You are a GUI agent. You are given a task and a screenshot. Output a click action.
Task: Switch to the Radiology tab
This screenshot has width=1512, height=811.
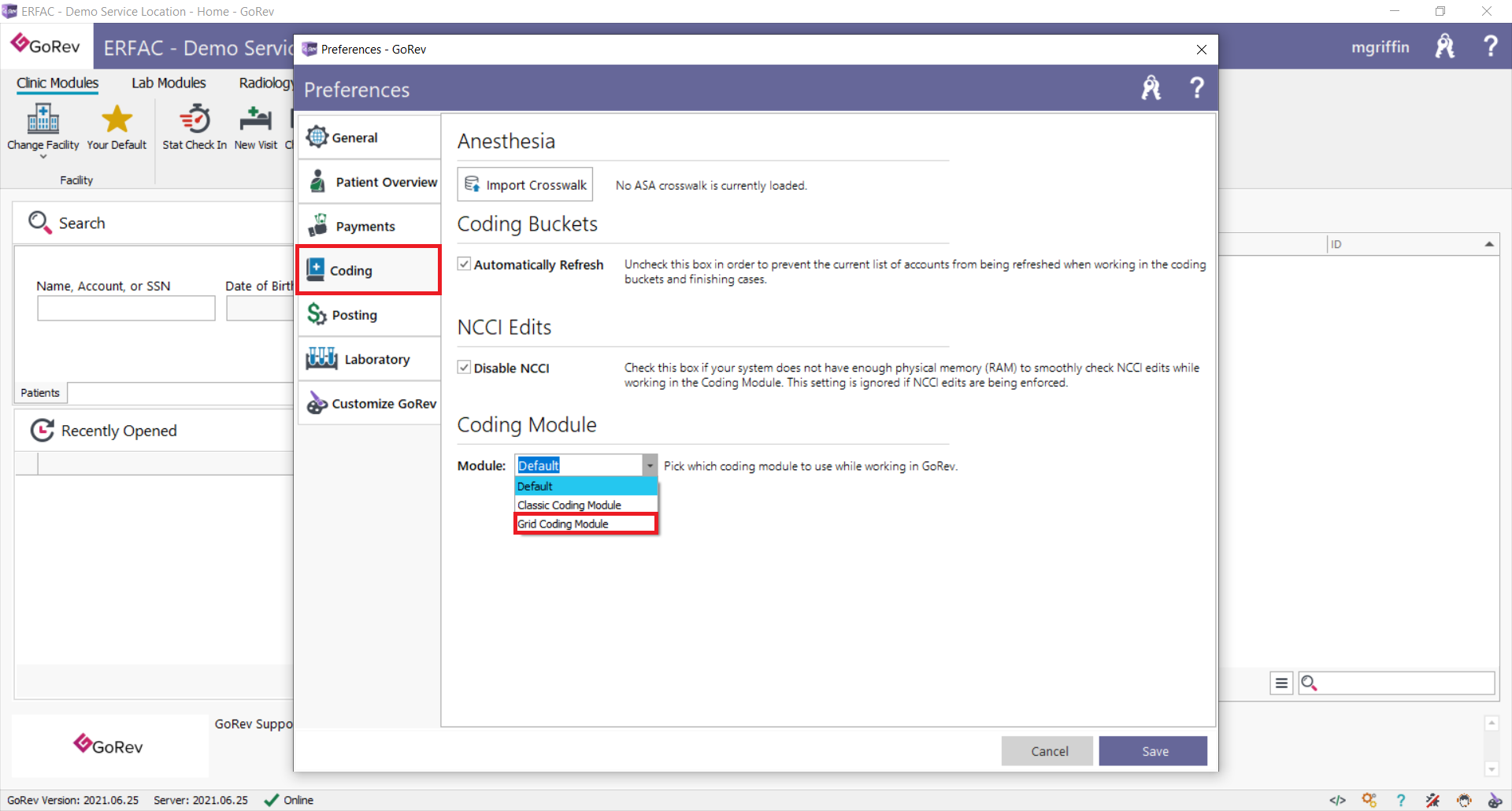(x=265, y=83)
